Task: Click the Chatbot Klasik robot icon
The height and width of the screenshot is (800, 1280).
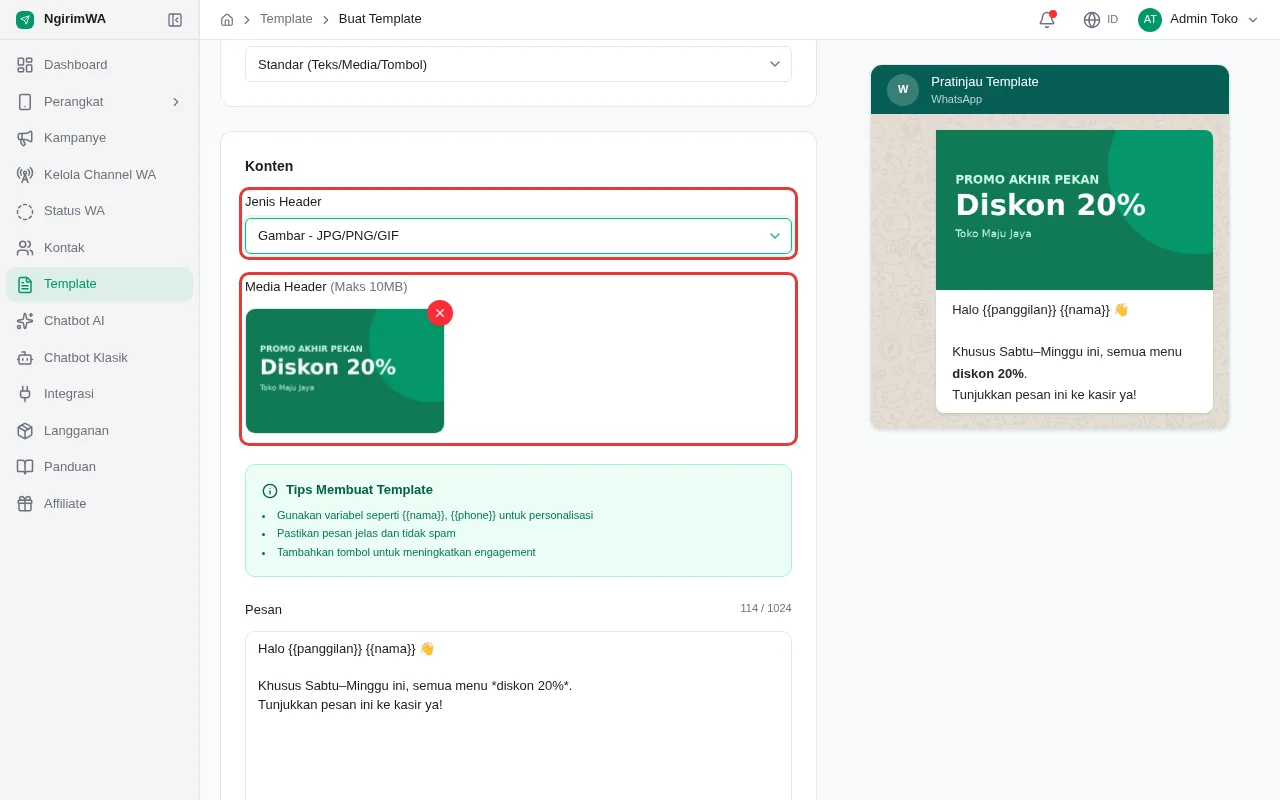Action: pos(25,358)
